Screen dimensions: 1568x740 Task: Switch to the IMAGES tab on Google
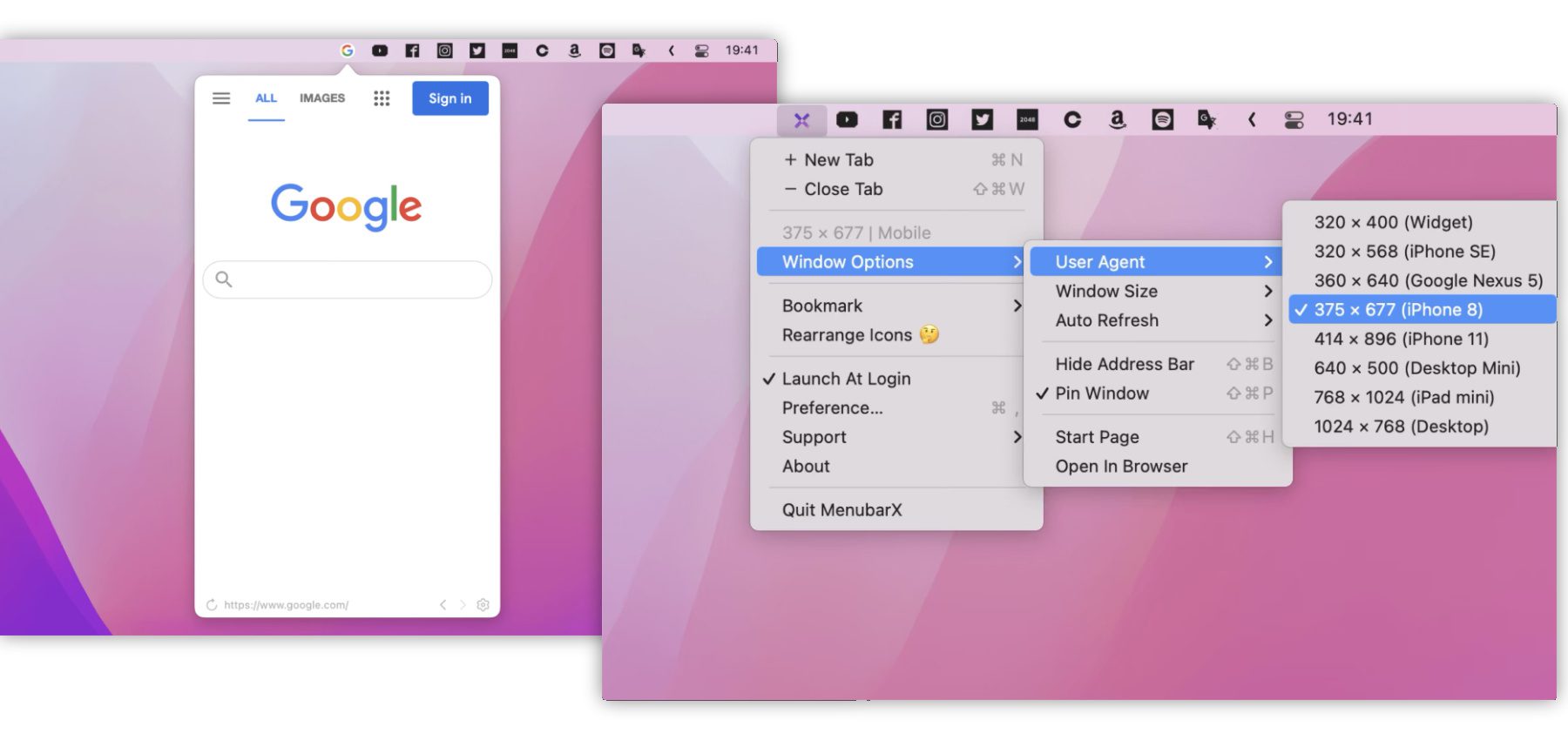pyautogui.click(x=322, y=98)
